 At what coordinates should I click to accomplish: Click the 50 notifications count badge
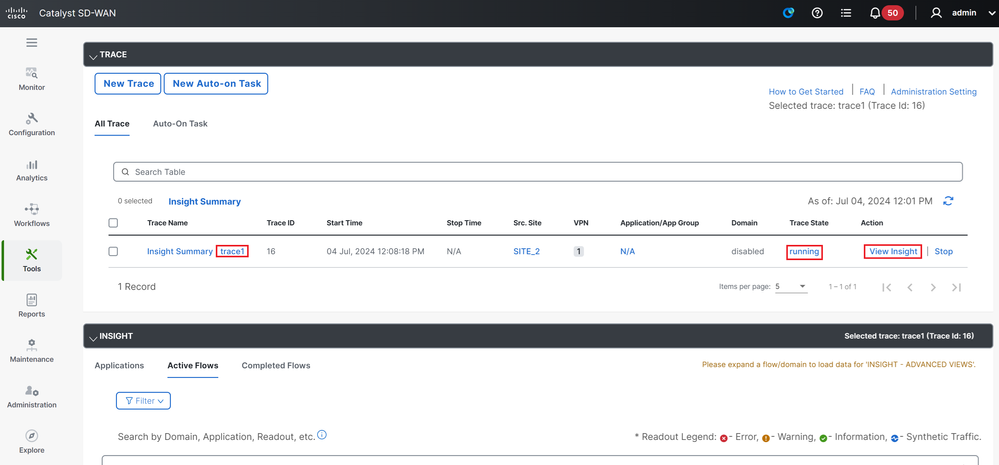(x=893, y=13)
